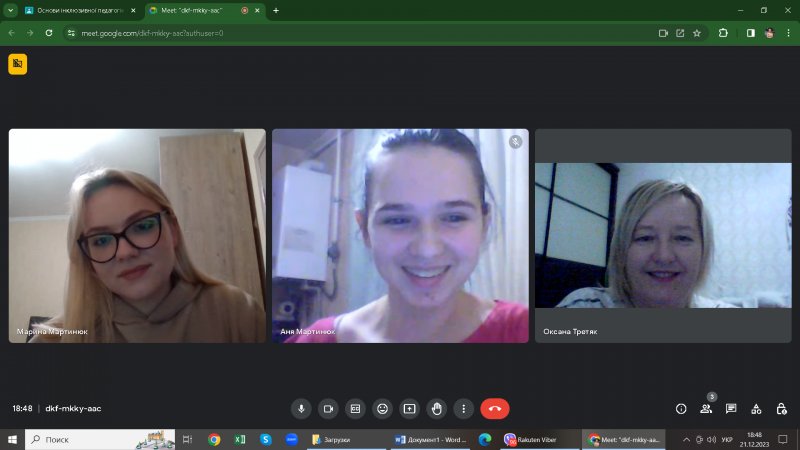Image resolution: width=800 pixels, height=450 pixels.
Task: Open the Activities panel icon
Action: [756, 408]
